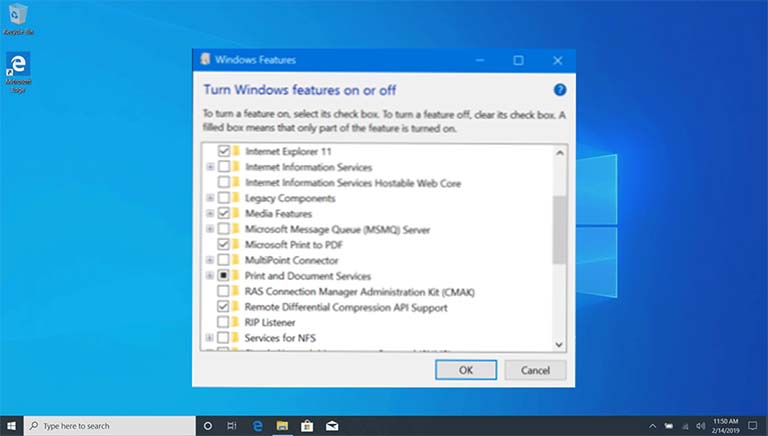
Task: Close the Windows Features window
Action: tap(557, 60)
